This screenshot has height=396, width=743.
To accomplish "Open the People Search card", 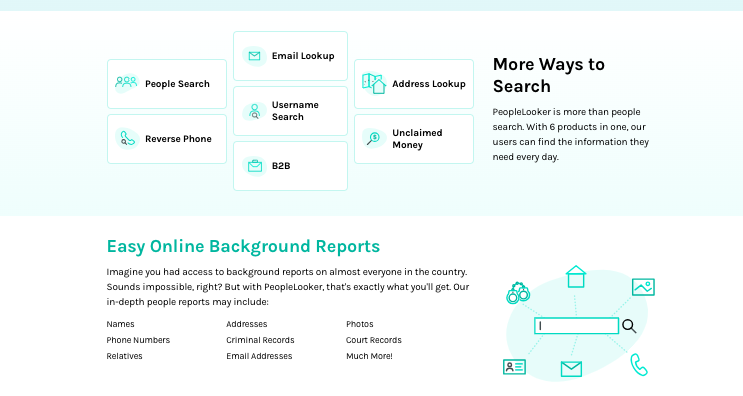I will point(167,84).
